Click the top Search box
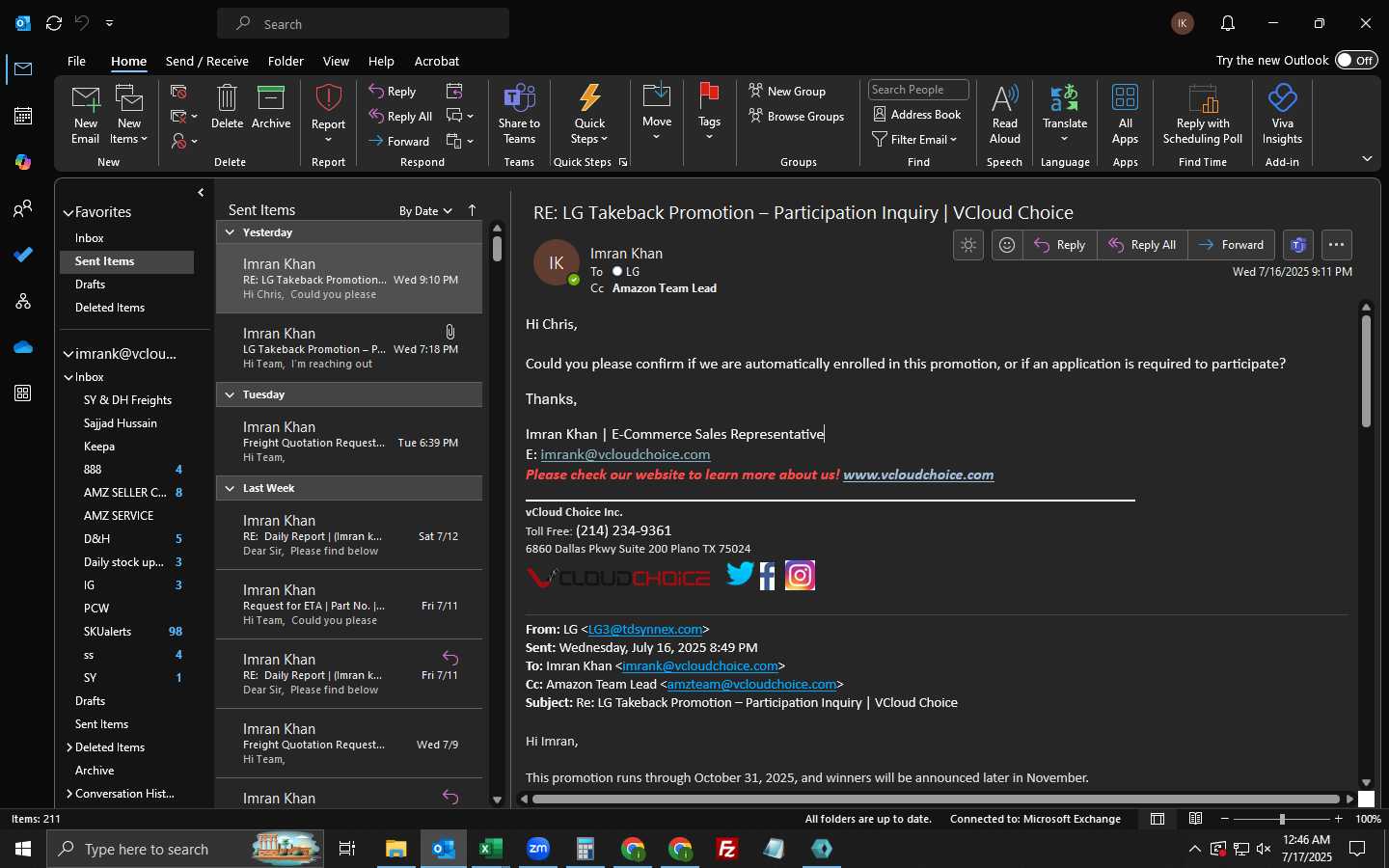 [364, 23]
